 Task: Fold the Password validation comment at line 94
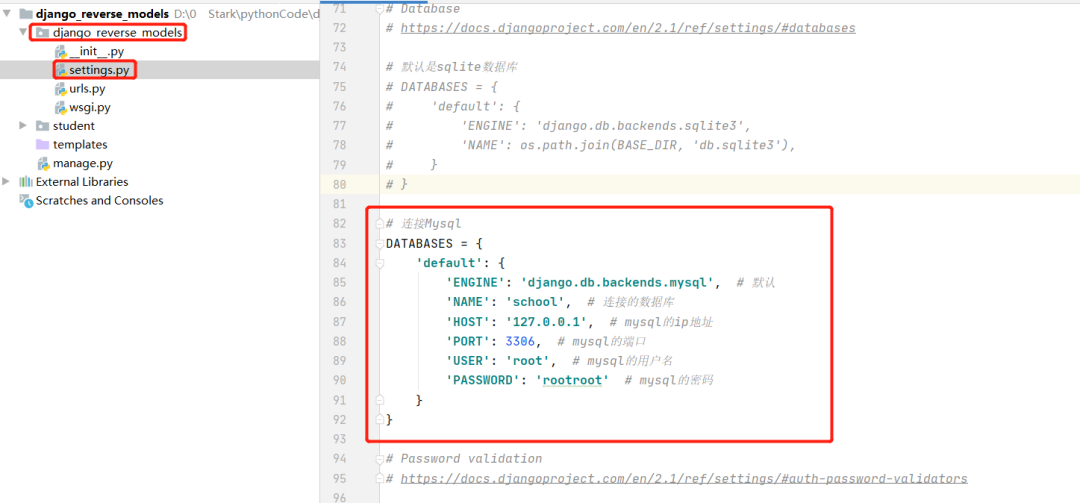click(x=380, y=459)
